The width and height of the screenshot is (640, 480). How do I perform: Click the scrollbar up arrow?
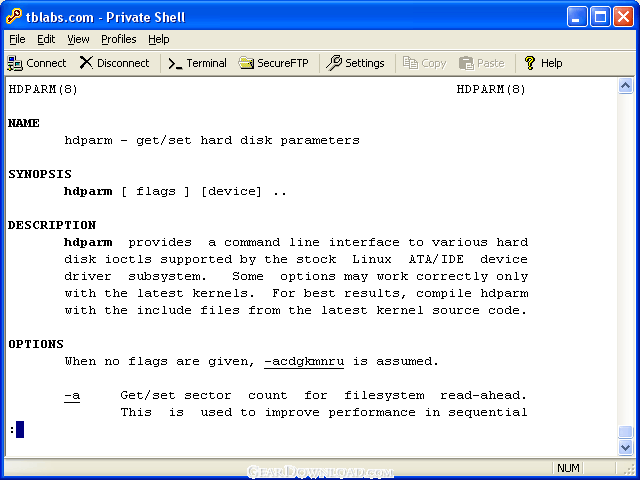coord(625,86)
